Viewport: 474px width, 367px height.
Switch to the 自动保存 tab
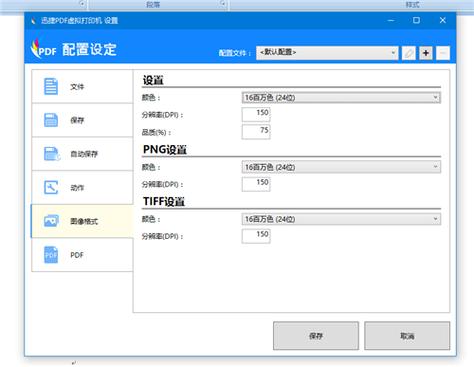pyautogui.click(x=82, y=154)
